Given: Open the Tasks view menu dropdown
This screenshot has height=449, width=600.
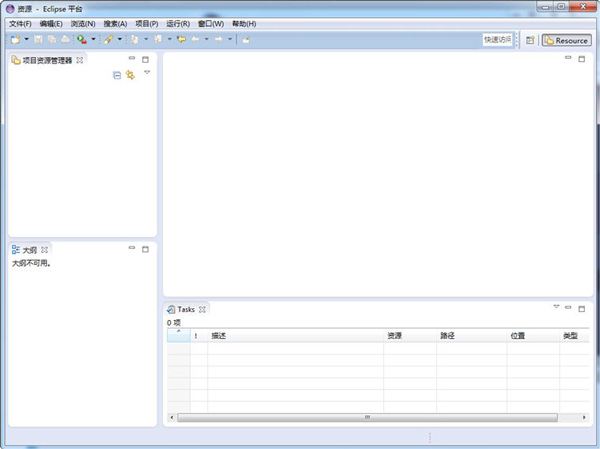Looking at the screenshot, I should coord(556,308).
